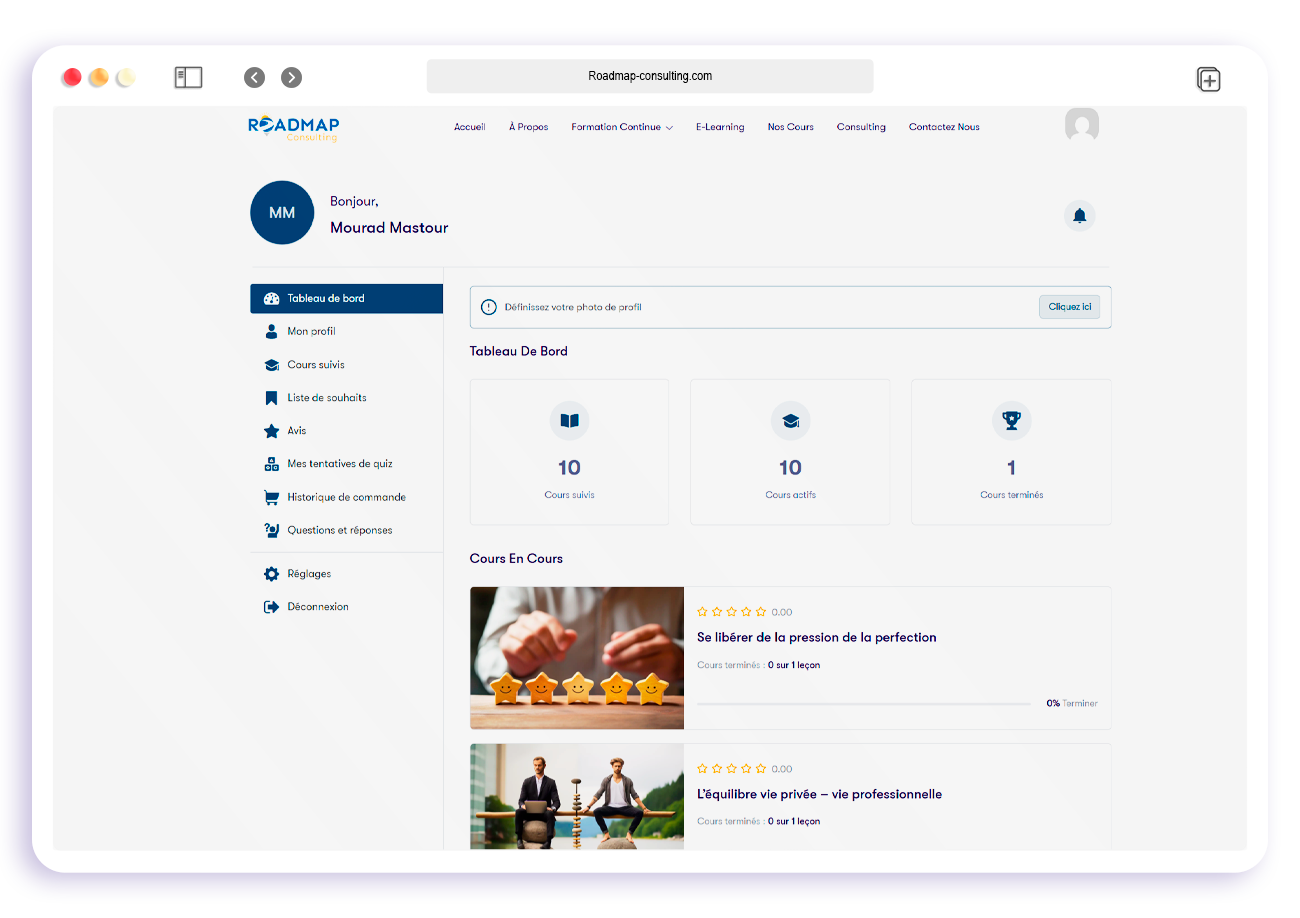Viewport: 1300px width, 918px height.
Task: Open the E-Learning menu item
Action: 720,127
